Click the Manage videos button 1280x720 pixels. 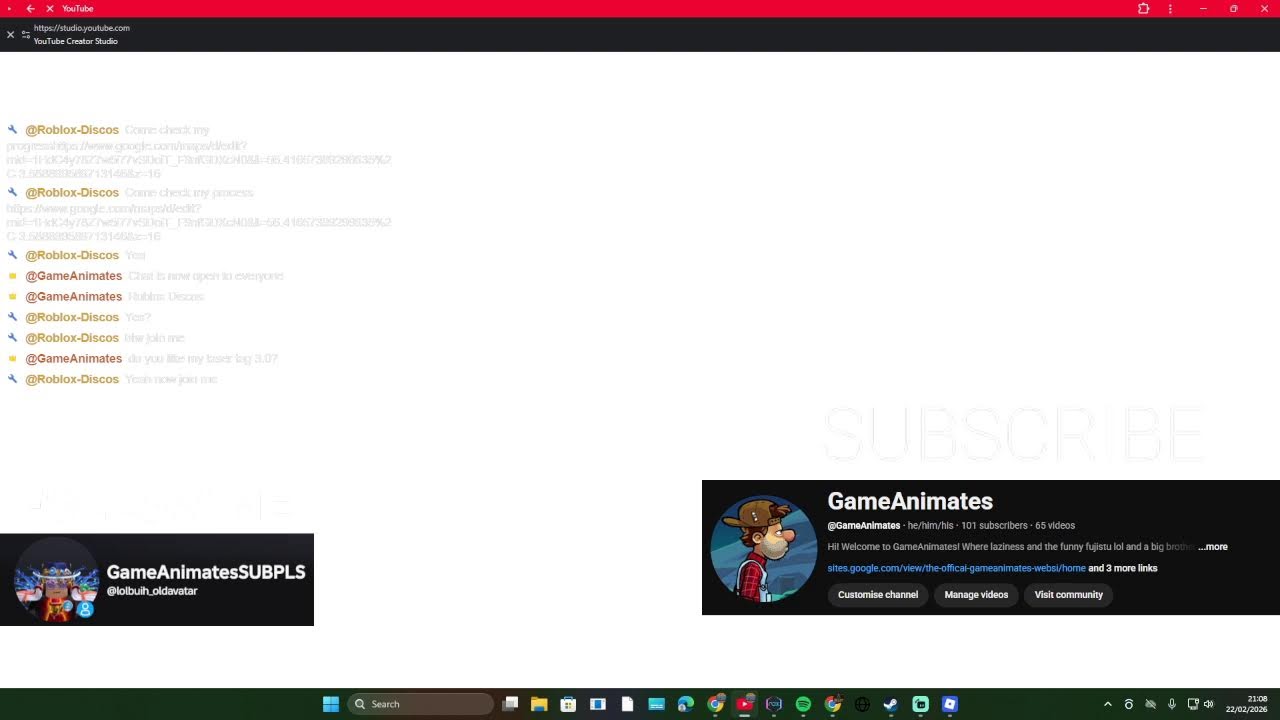pos(976,594)
